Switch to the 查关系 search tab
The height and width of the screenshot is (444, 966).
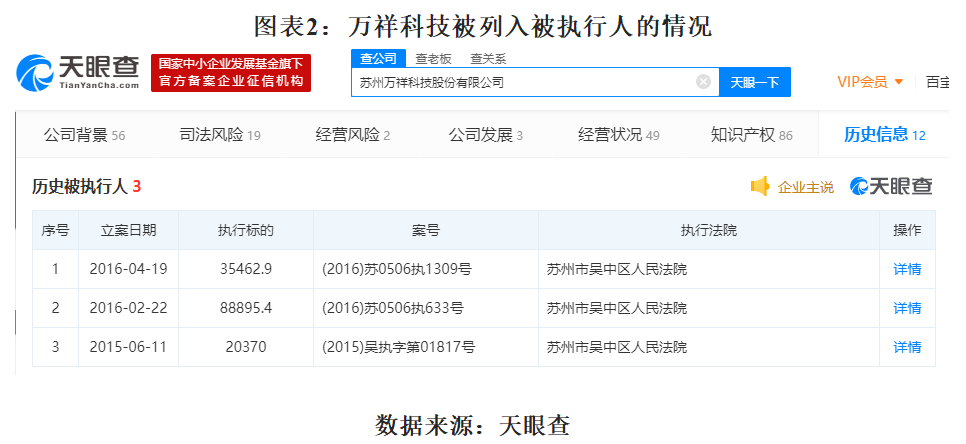click(x=488, y=59)
